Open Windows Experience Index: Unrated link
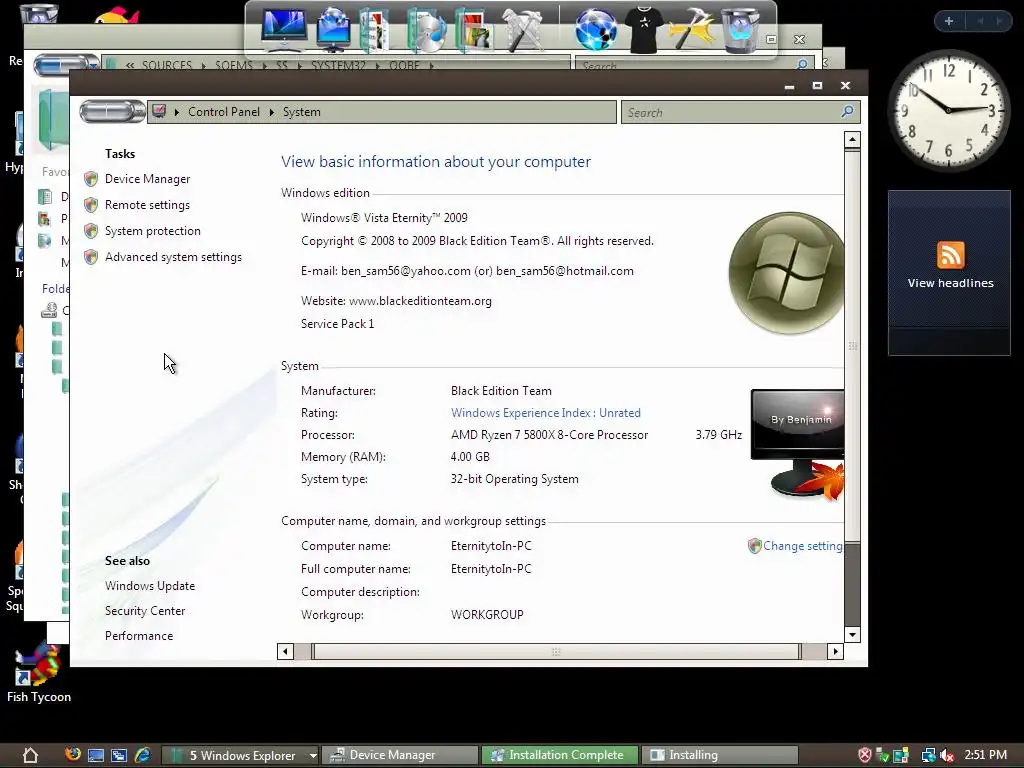1024x768 pixels. pyautogui.click(x=545, y=413)
